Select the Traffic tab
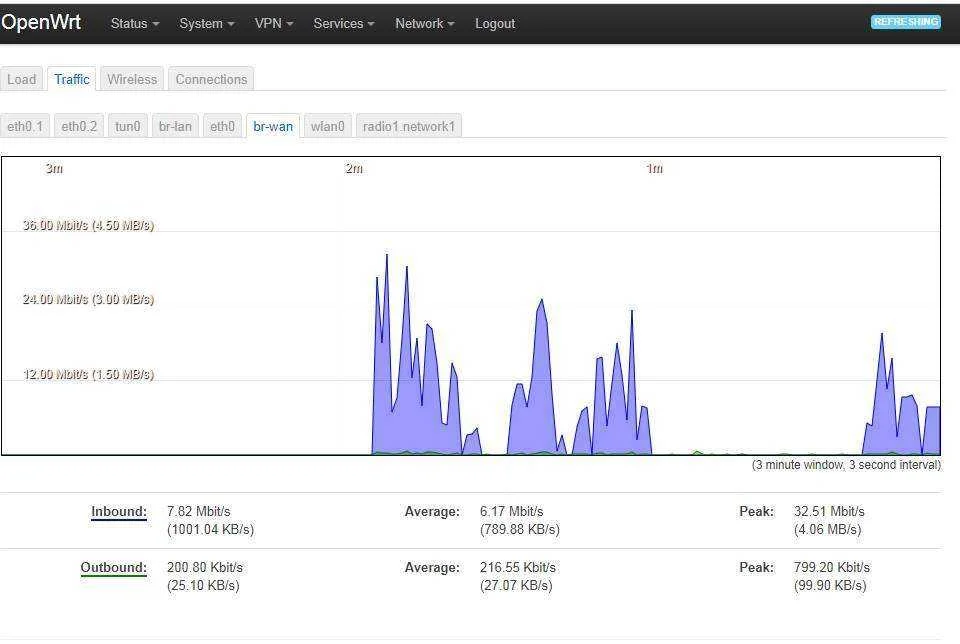Screen dimensions: 960x644 (x=72, y=79)
